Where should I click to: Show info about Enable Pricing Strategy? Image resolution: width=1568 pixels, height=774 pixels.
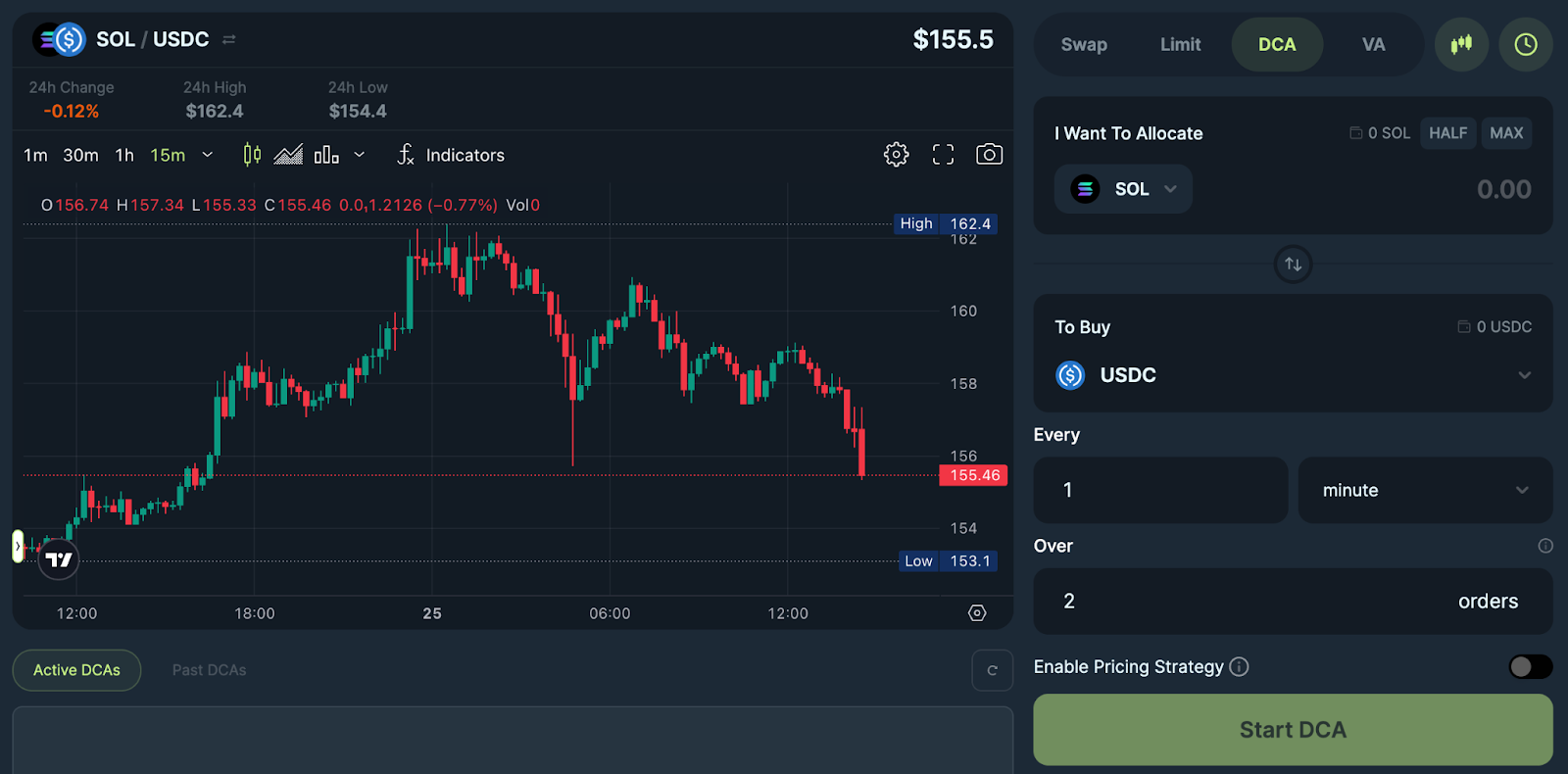(1239, 666)
